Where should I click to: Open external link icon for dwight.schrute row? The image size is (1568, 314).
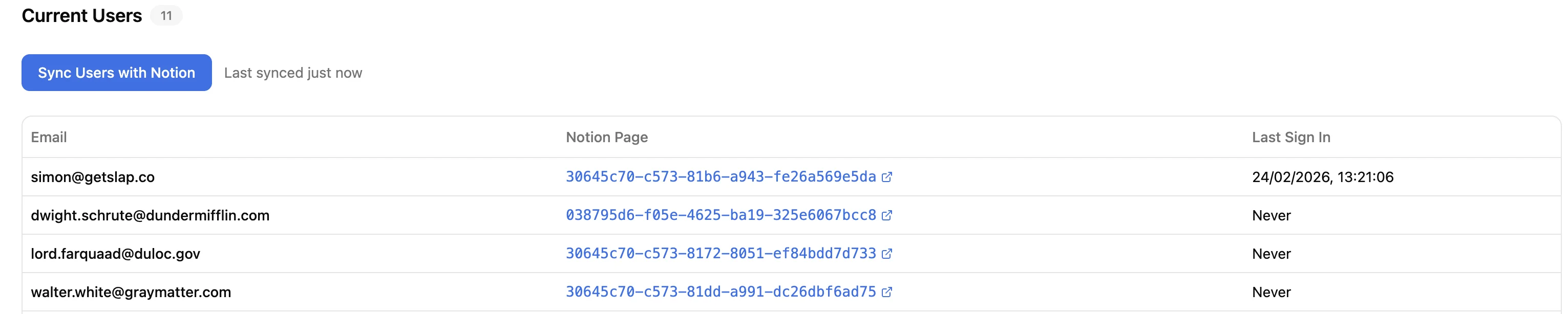[x=887, y=215]
